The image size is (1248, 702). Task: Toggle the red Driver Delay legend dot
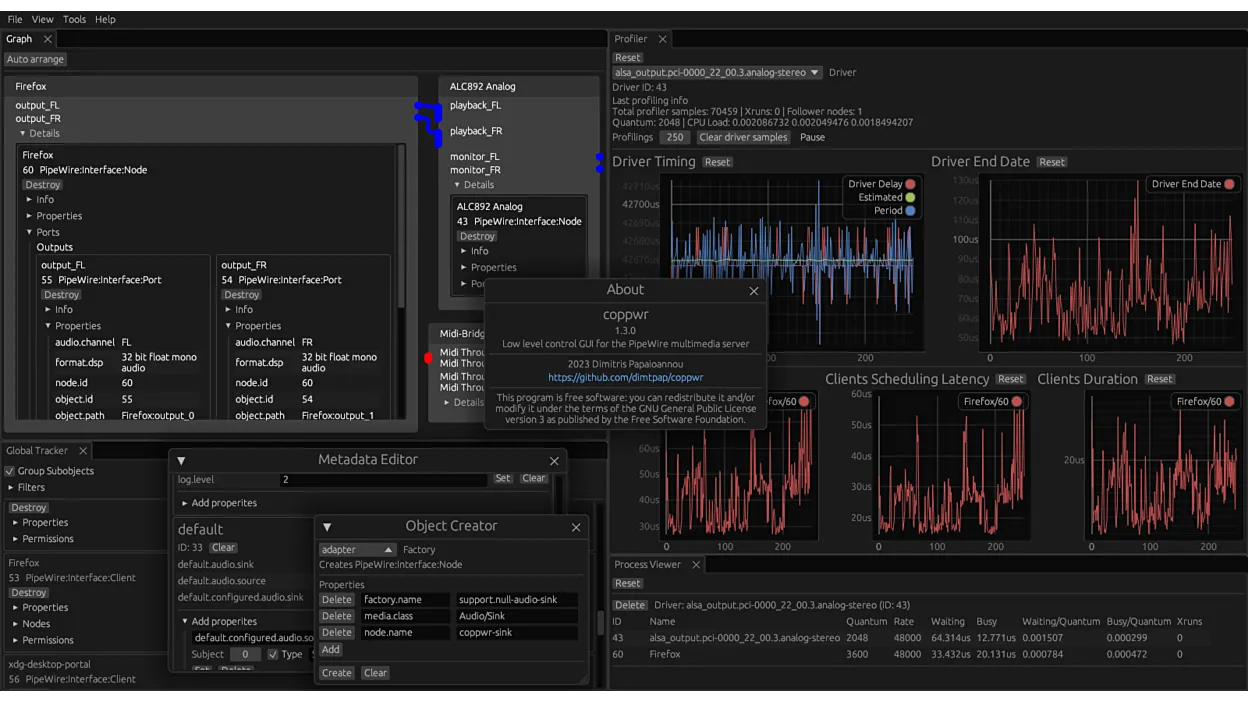click(911, 183)
